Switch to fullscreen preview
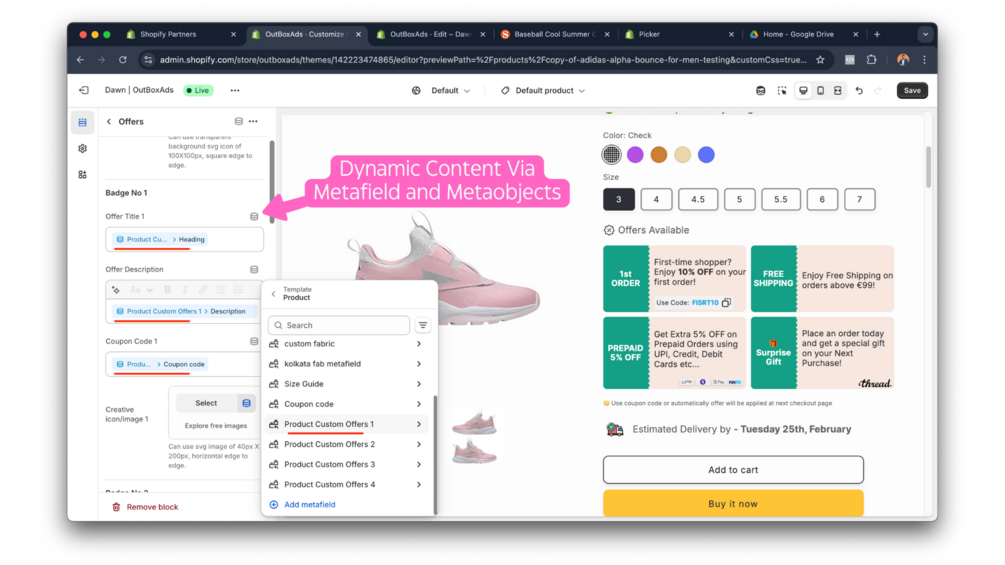The height and width of the screenshot is (565, 1005). (838, 90)
